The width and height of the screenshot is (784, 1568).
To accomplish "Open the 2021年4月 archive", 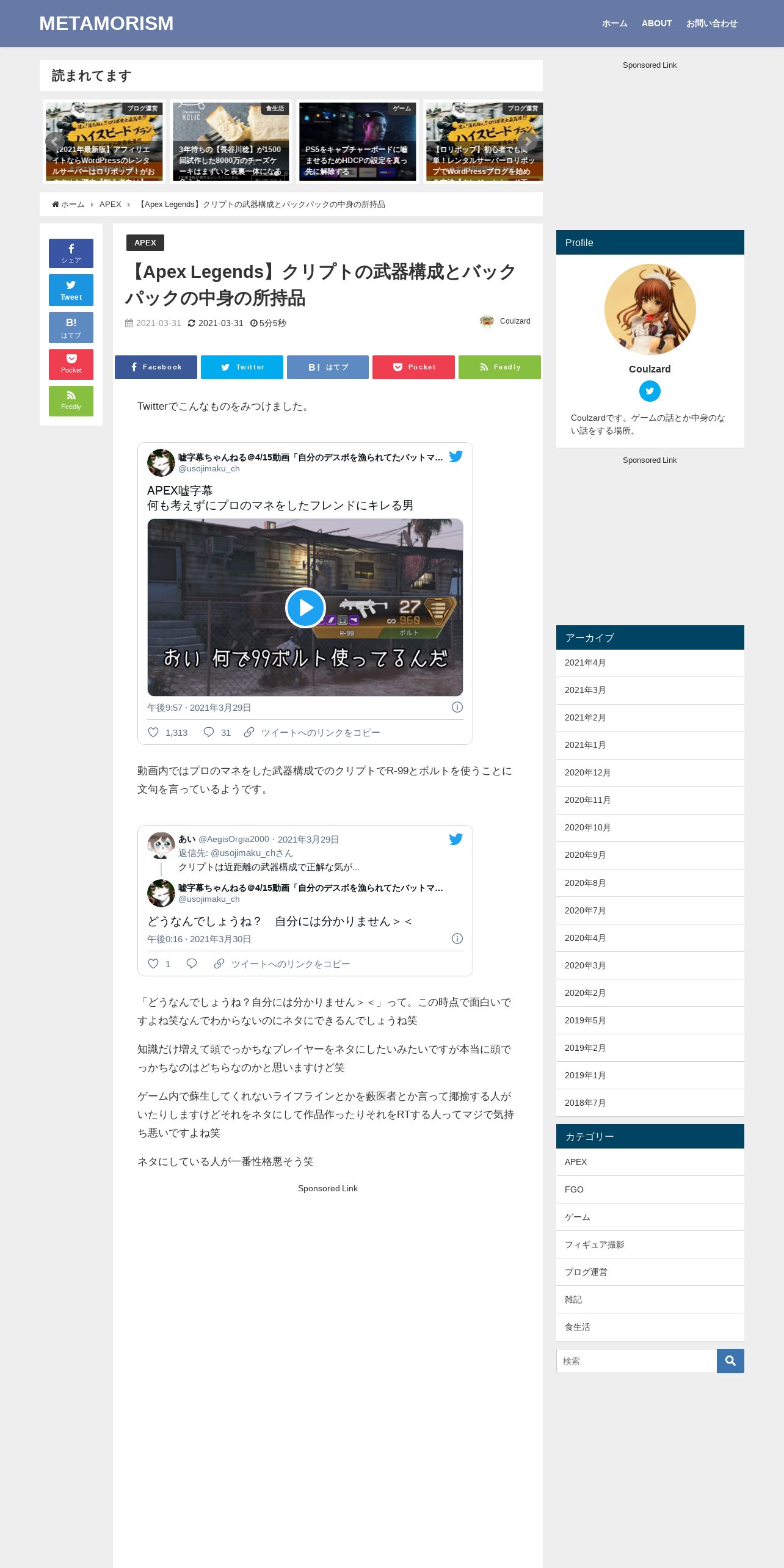I will (x=650, y=663).
